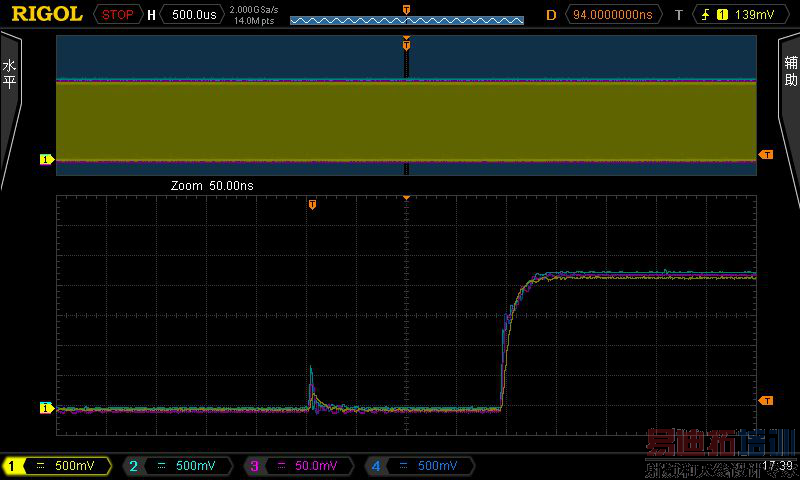
Task: Click the Zoom 50.00ns timebase label
Action: coord(213,186)
